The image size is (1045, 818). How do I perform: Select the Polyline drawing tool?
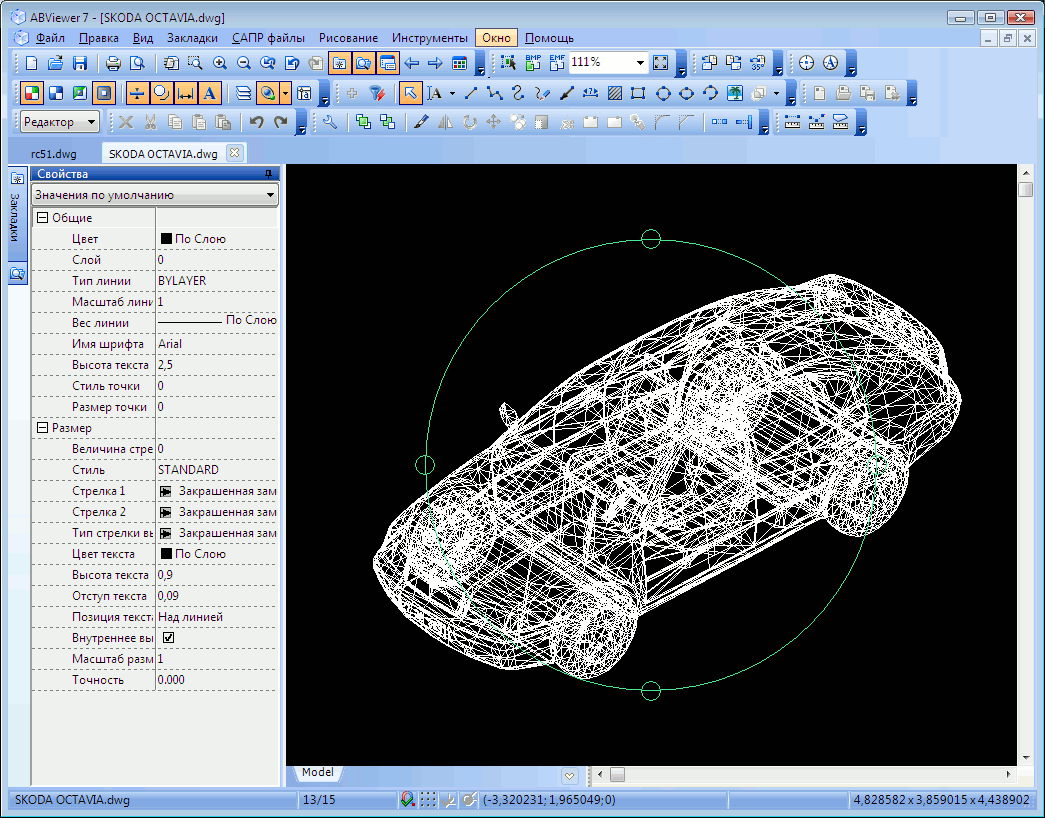pyautogui.click(x=495, y=93)
